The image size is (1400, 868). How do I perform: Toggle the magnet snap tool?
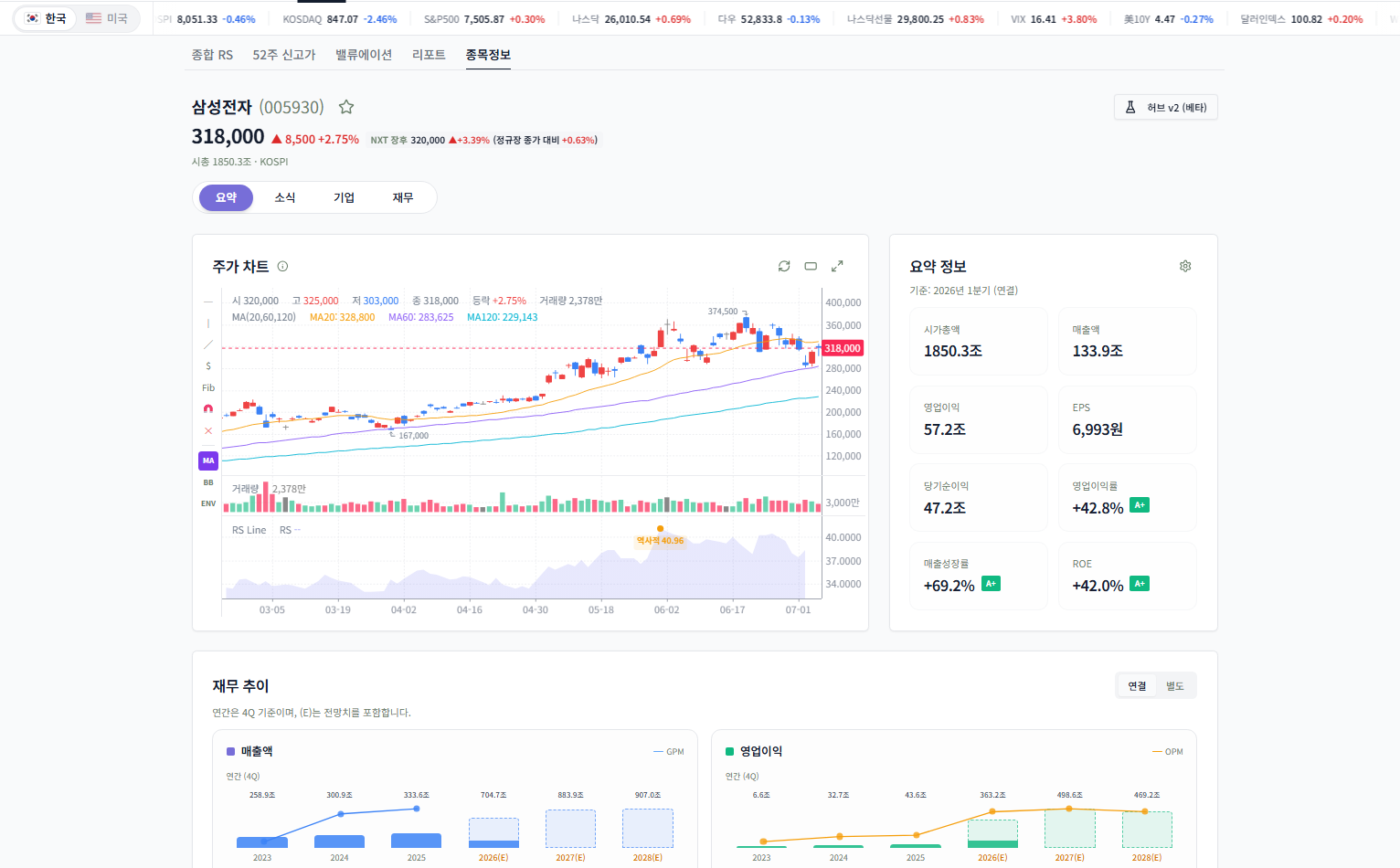tap(208, 409)
